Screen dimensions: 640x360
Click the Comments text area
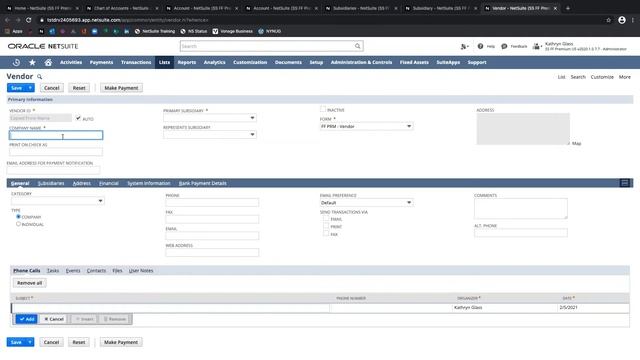(x=520, y=209)
